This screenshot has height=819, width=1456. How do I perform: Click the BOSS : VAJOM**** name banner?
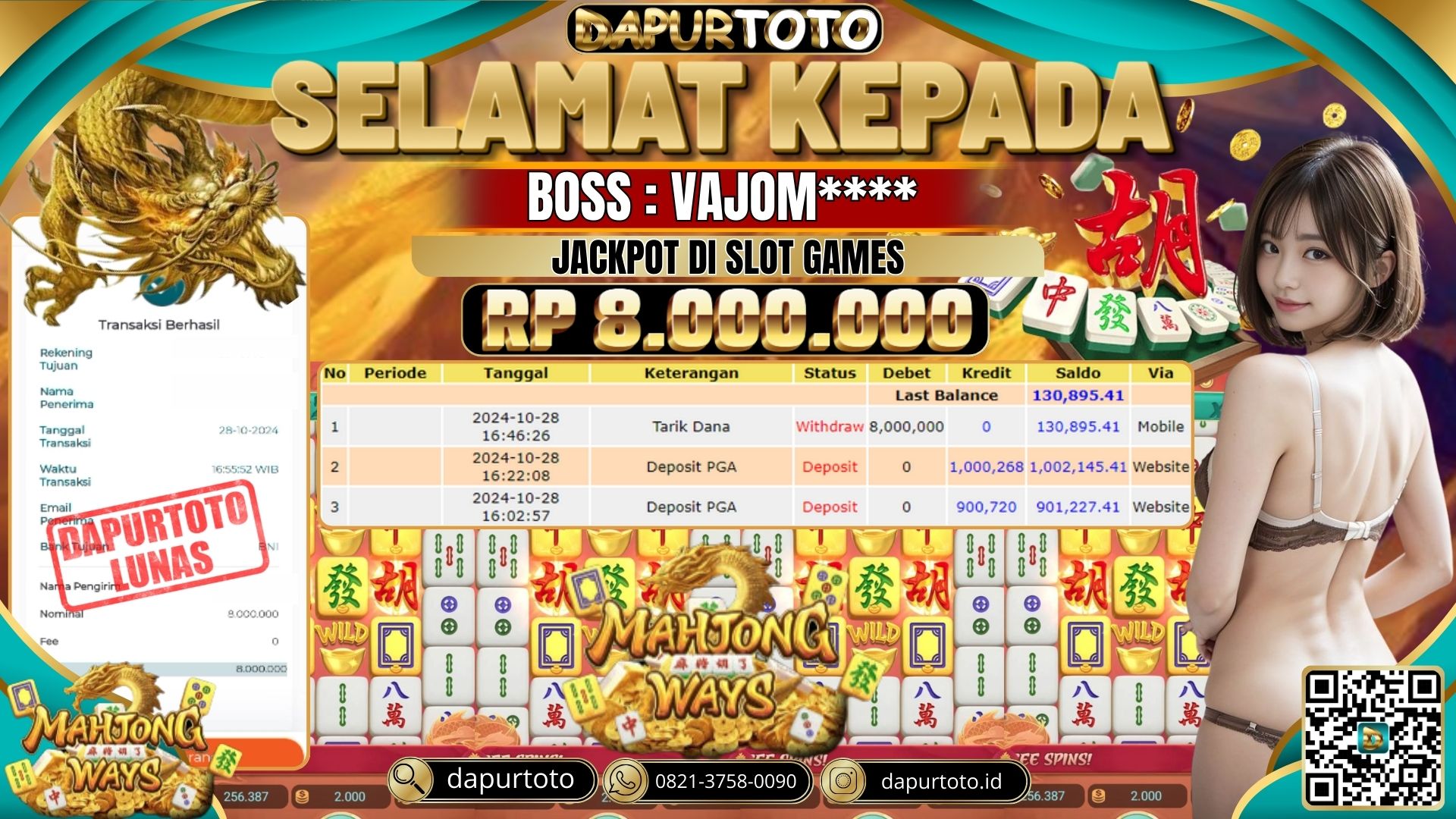[x=722, y=196]
